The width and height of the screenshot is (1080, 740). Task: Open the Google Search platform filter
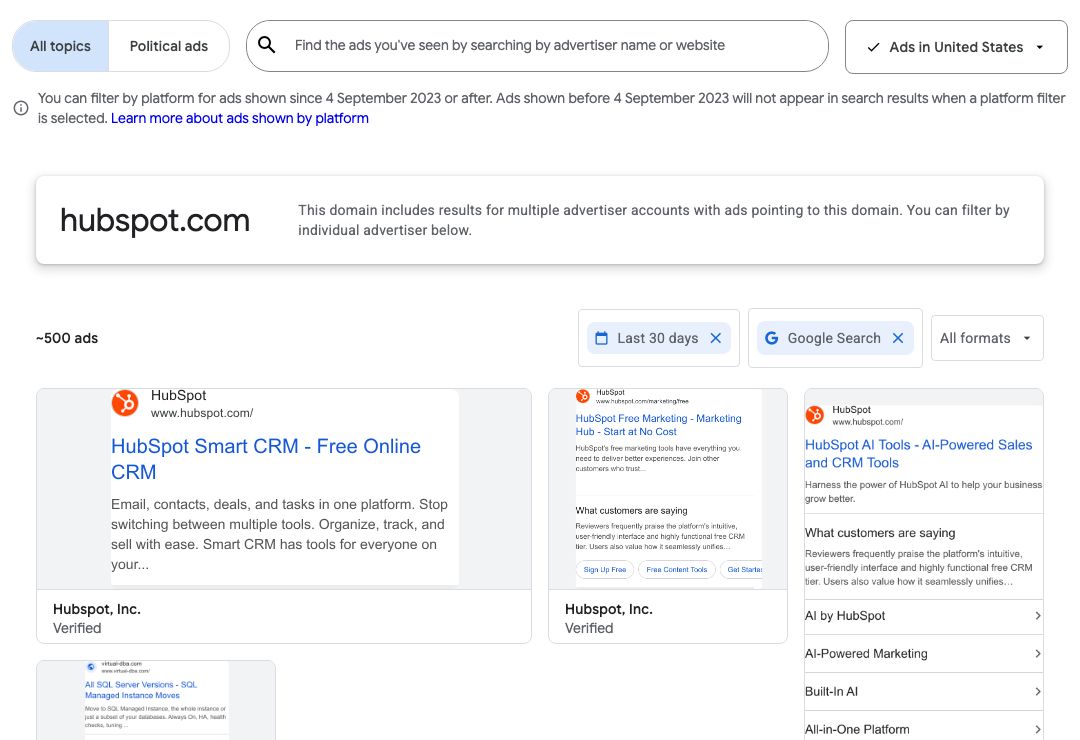pos(834,338)
